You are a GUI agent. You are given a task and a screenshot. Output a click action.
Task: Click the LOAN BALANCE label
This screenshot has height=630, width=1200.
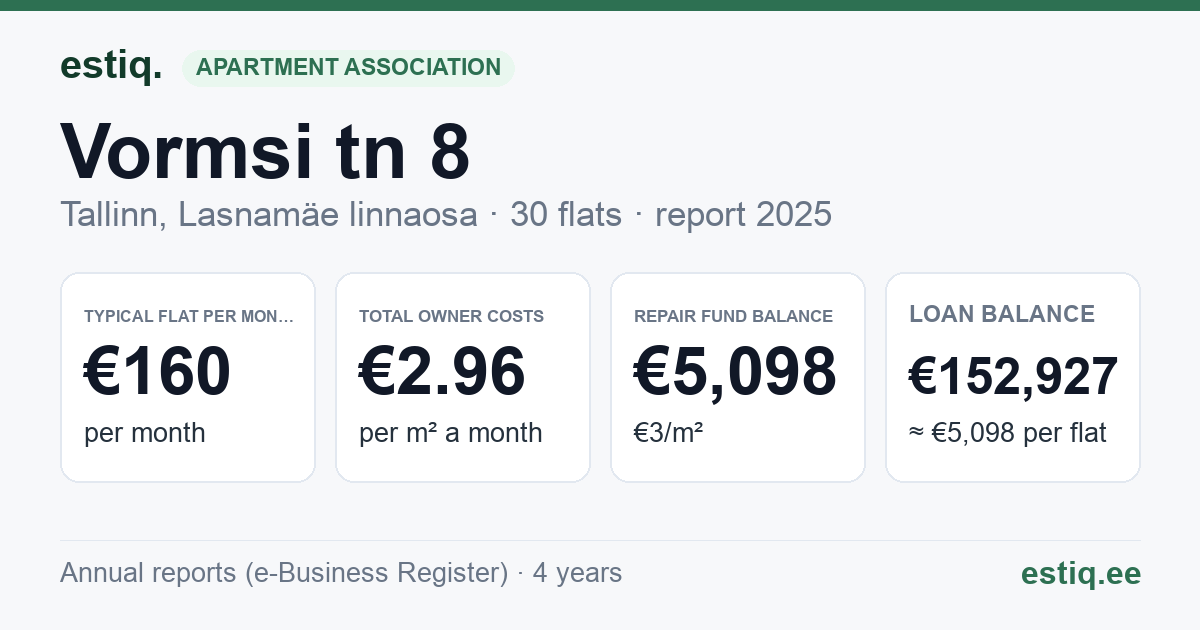coord(1002,314)
